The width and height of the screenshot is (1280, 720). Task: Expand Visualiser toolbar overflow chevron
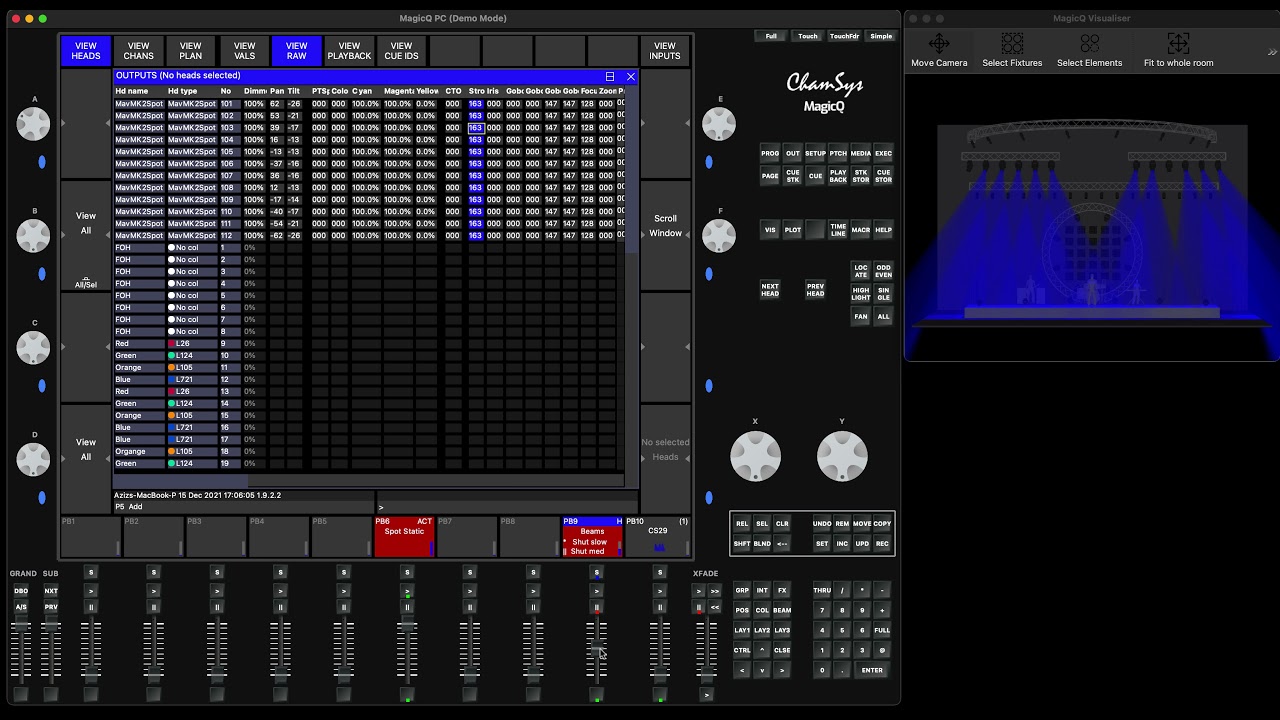[x=1272, y=52]
